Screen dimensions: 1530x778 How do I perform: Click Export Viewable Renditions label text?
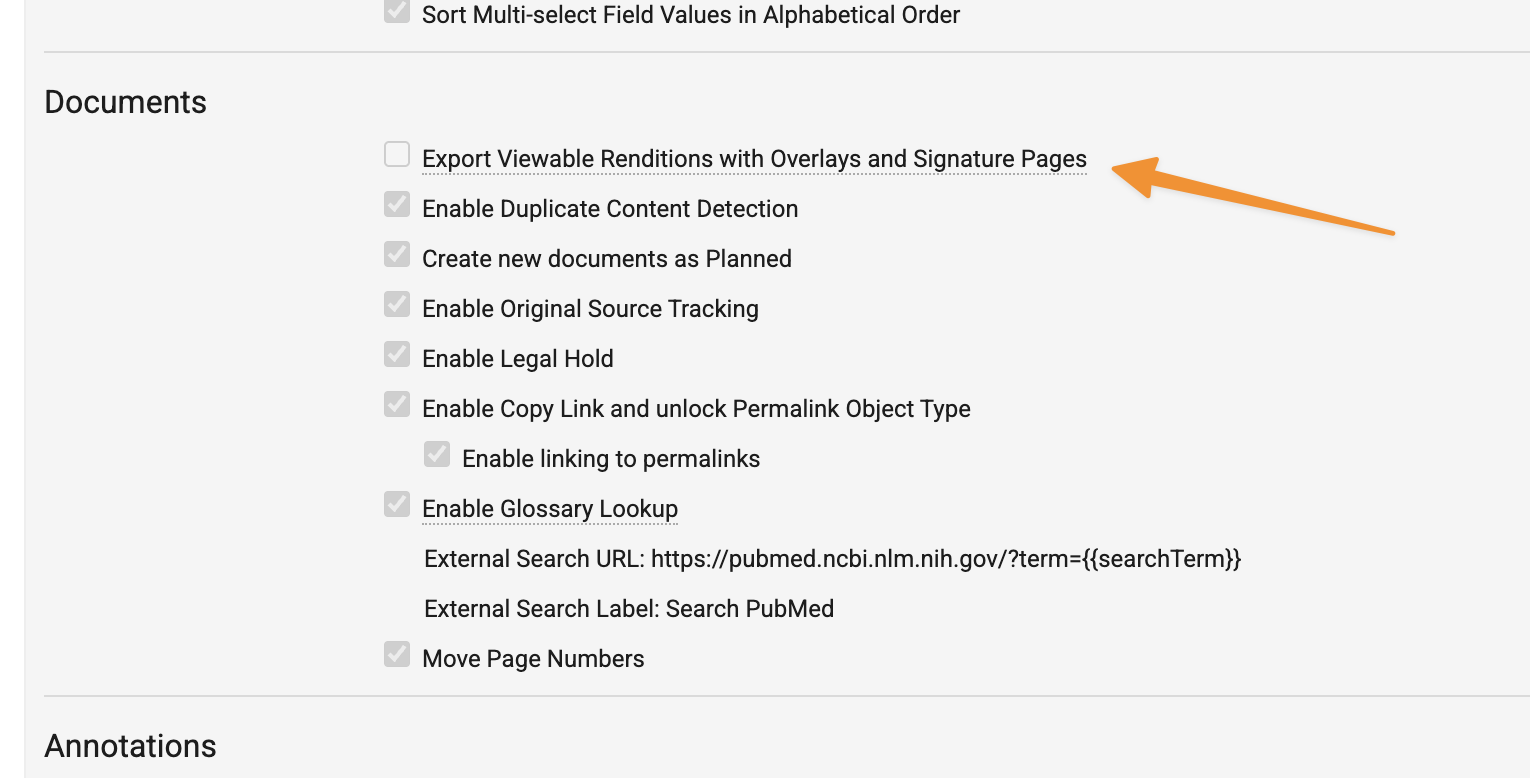tap(754, 159)
